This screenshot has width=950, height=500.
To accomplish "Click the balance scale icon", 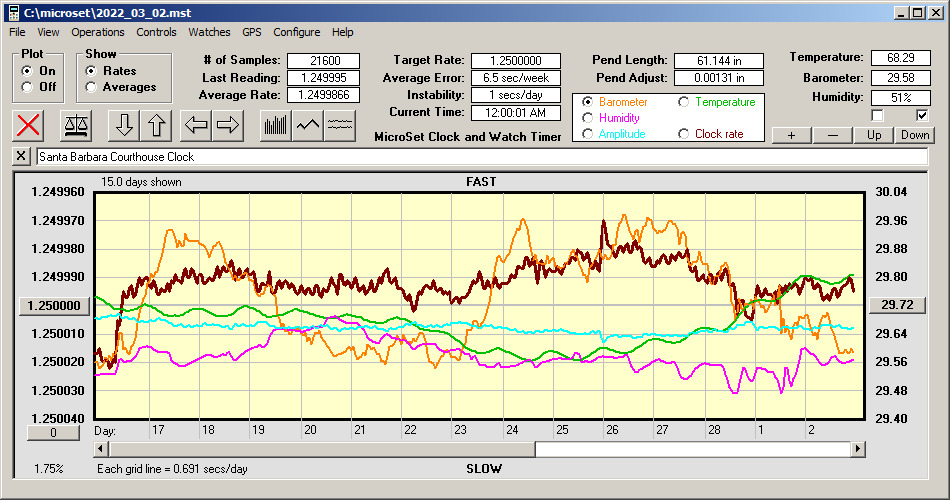I will (x=75, y=125).
